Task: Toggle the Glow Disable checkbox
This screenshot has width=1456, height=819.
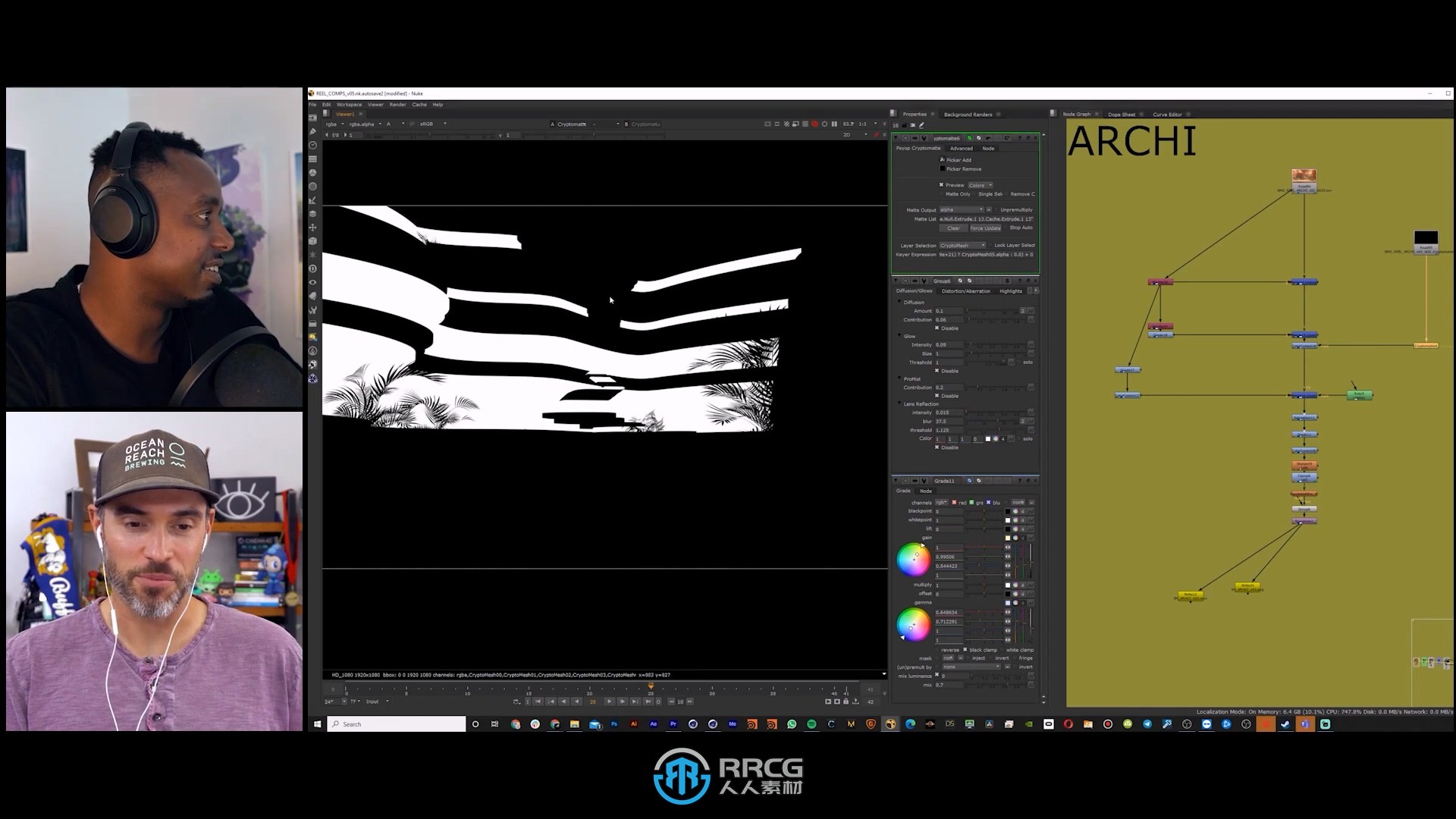Action: pyautogui.click(x=937, y=371)
